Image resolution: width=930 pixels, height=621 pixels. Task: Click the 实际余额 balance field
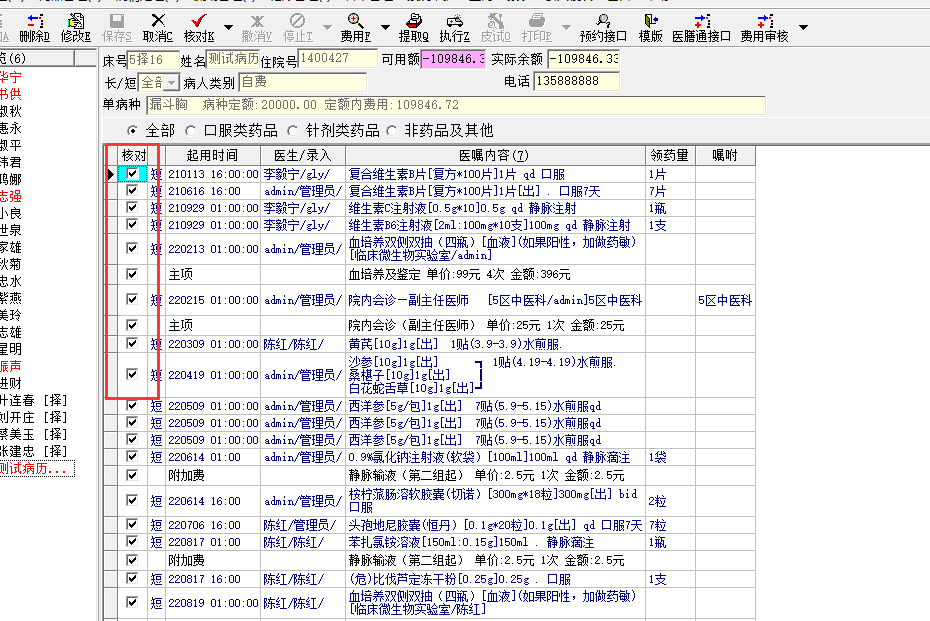tap(584, 59)
